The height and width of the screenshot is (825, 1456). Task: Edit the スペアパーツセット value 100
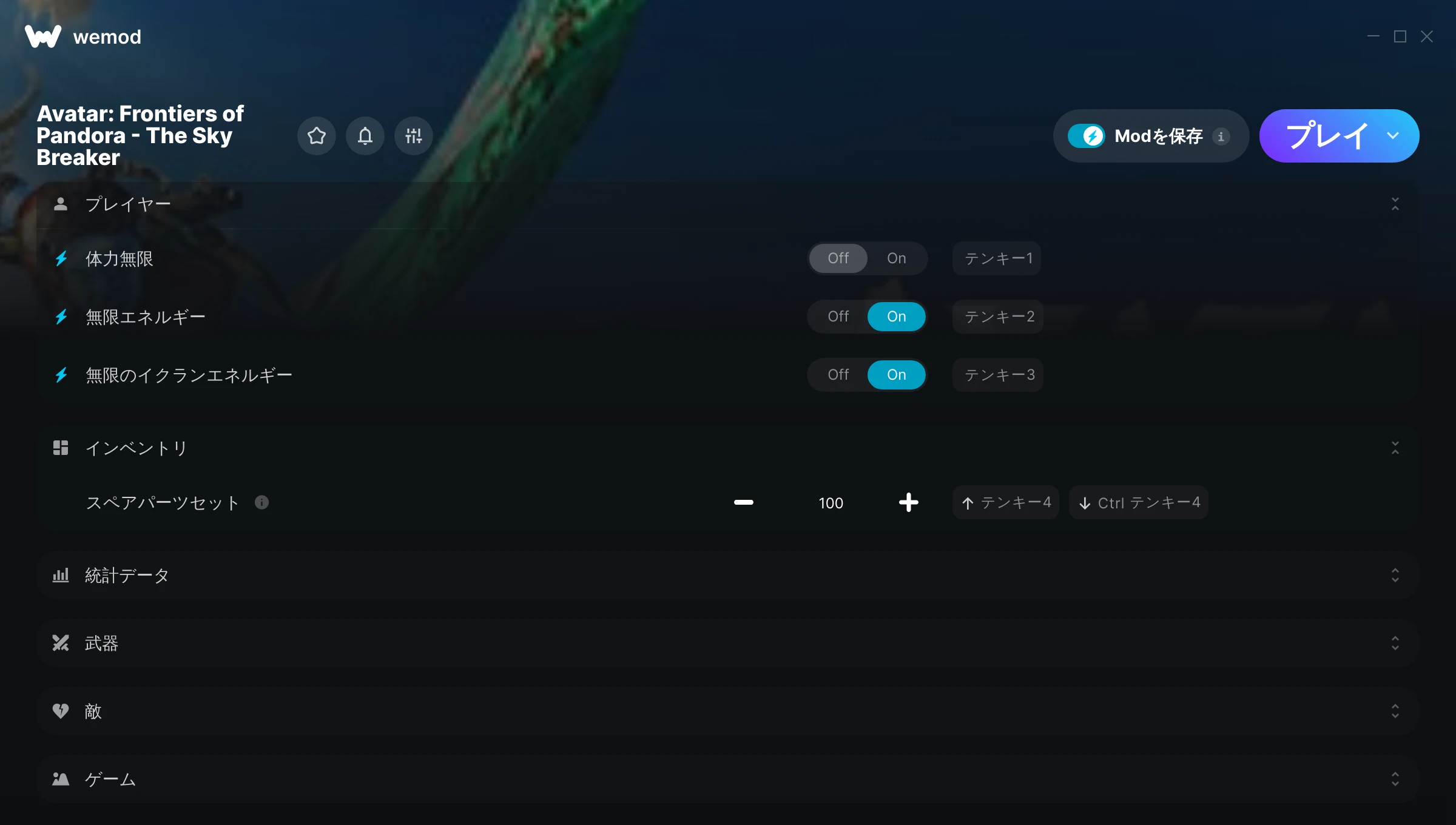point(831,503)
